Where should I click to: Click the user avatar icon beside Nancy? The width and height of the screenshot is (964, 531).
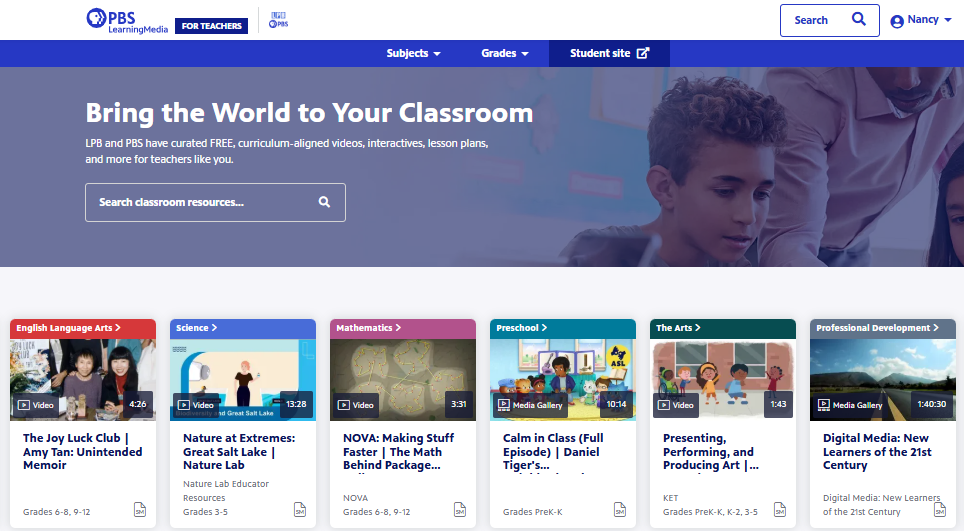[897, 21]
